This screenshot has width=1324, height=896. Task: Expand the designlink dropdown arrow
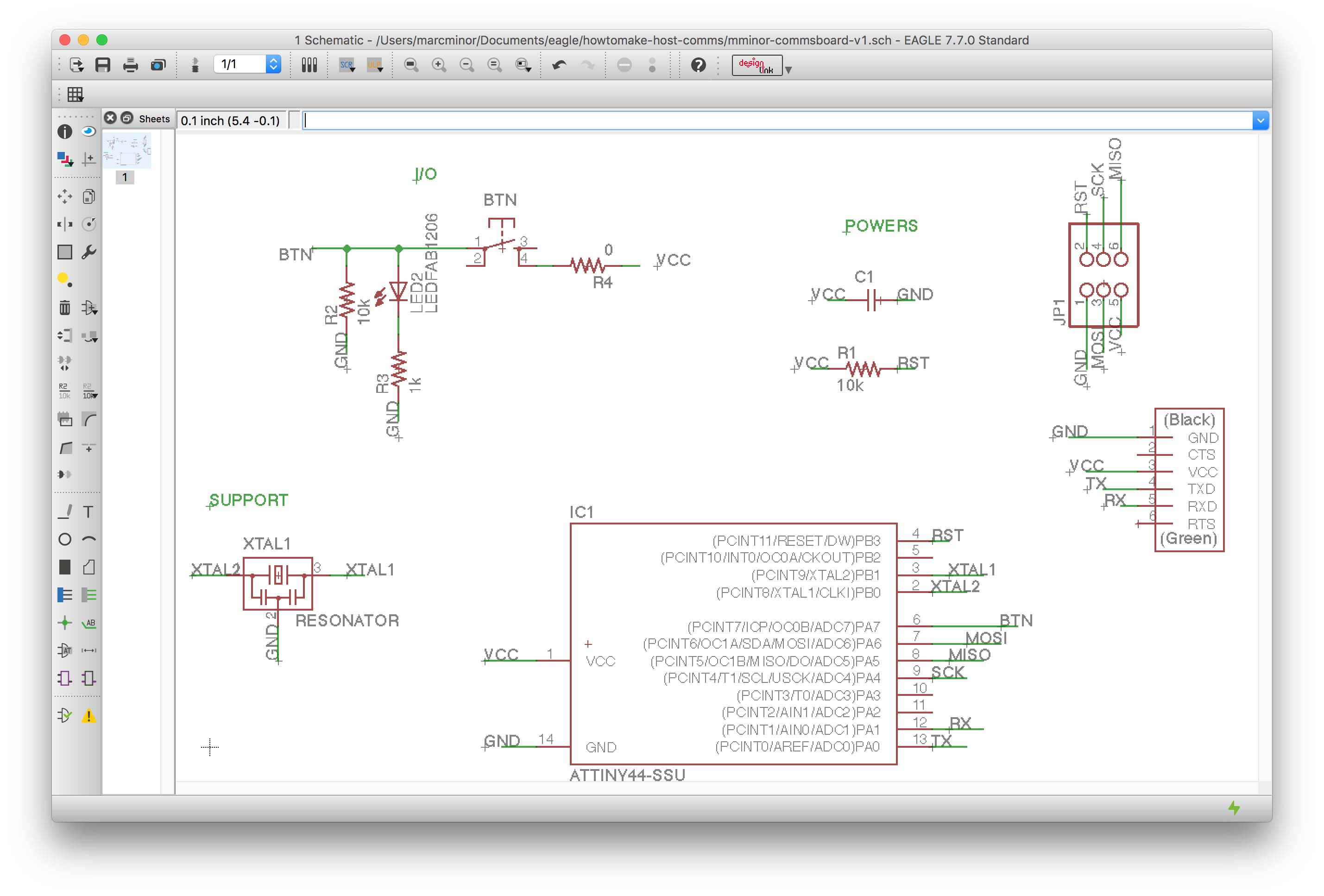pyautogui.click(x=788, y=69)
